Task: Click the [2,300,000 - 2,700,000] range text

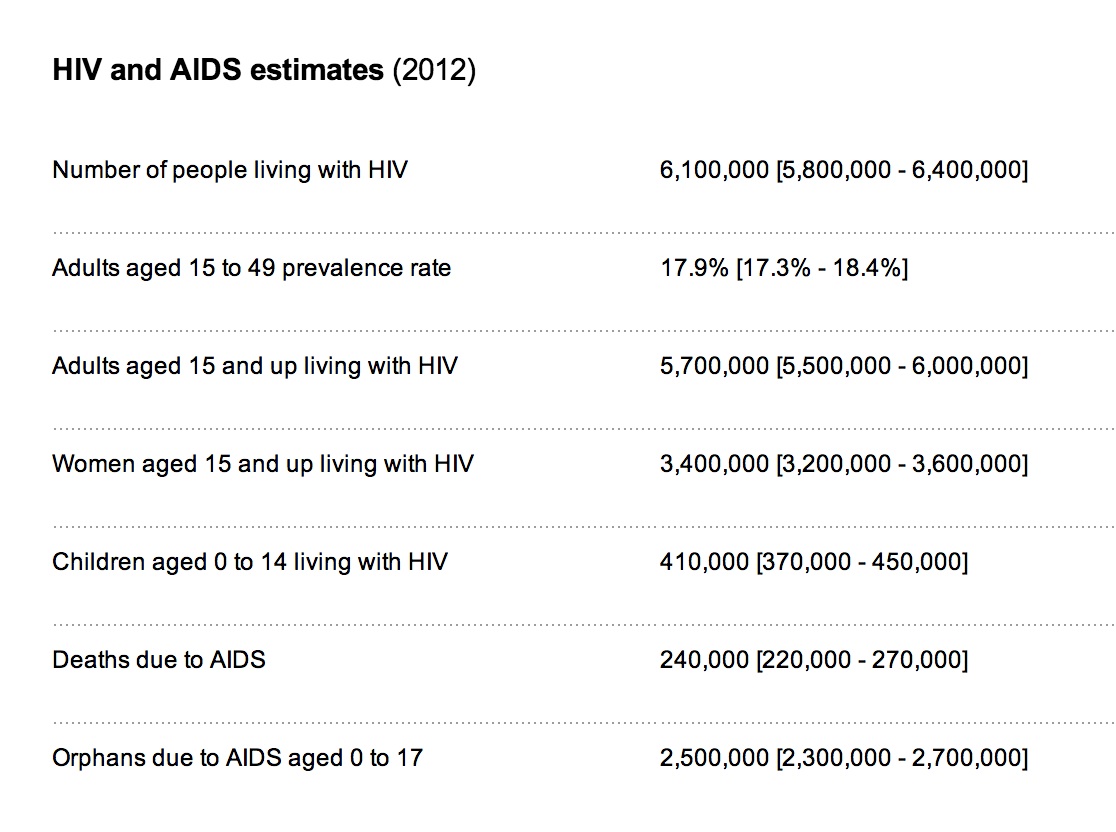Action: click(x=902, y=758)
